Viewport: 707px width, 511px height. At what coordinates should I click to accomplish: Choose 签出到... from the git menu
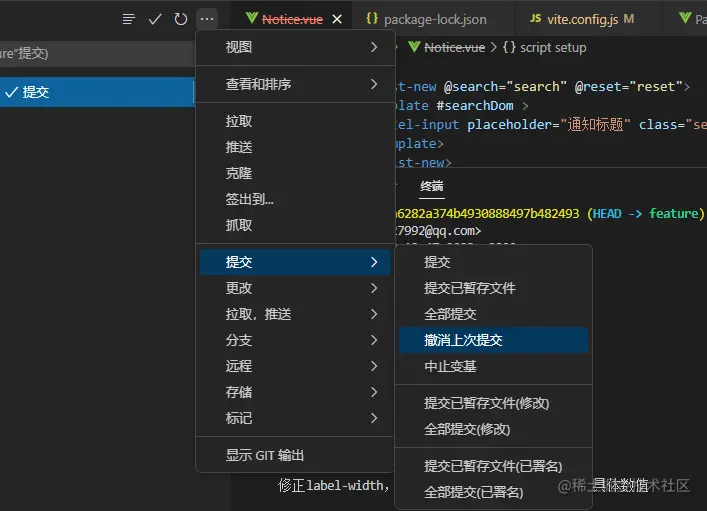tap(295, 199)
